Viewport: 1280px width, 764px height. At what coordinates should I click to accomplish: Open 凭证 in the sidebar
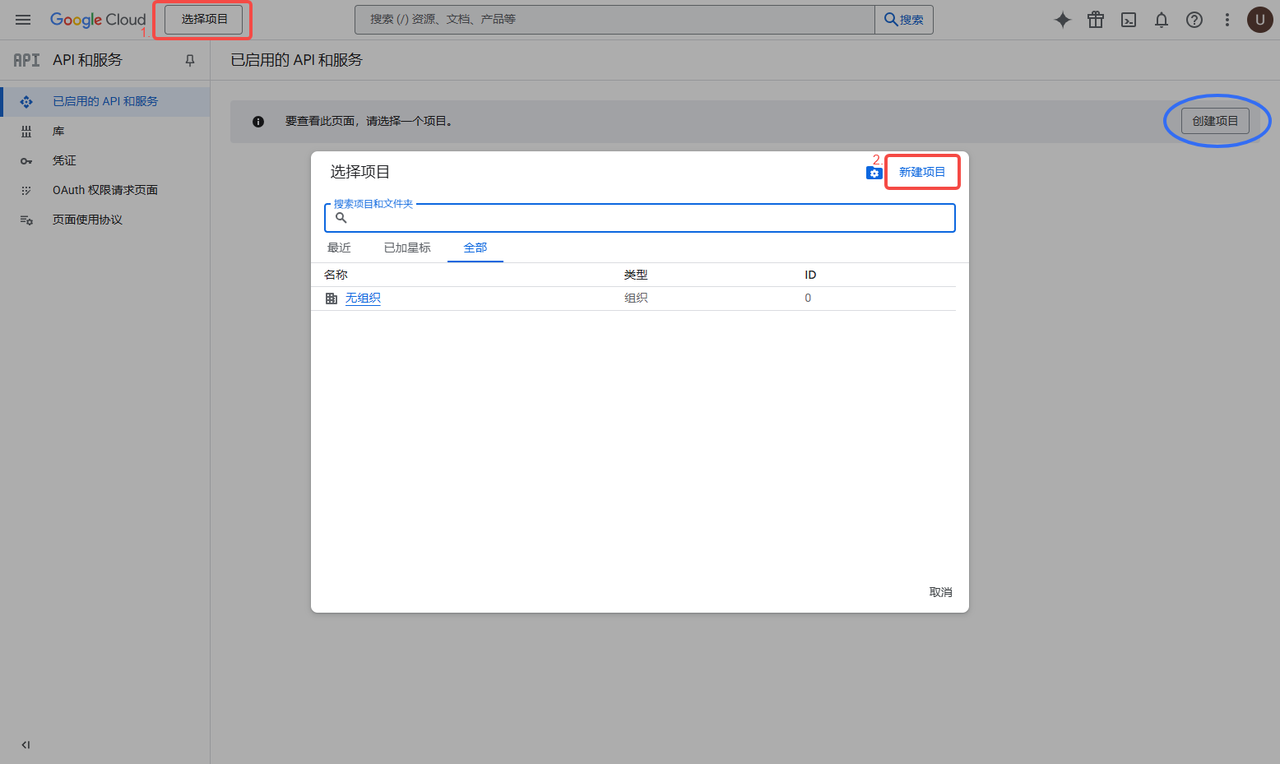coord(64,161)
